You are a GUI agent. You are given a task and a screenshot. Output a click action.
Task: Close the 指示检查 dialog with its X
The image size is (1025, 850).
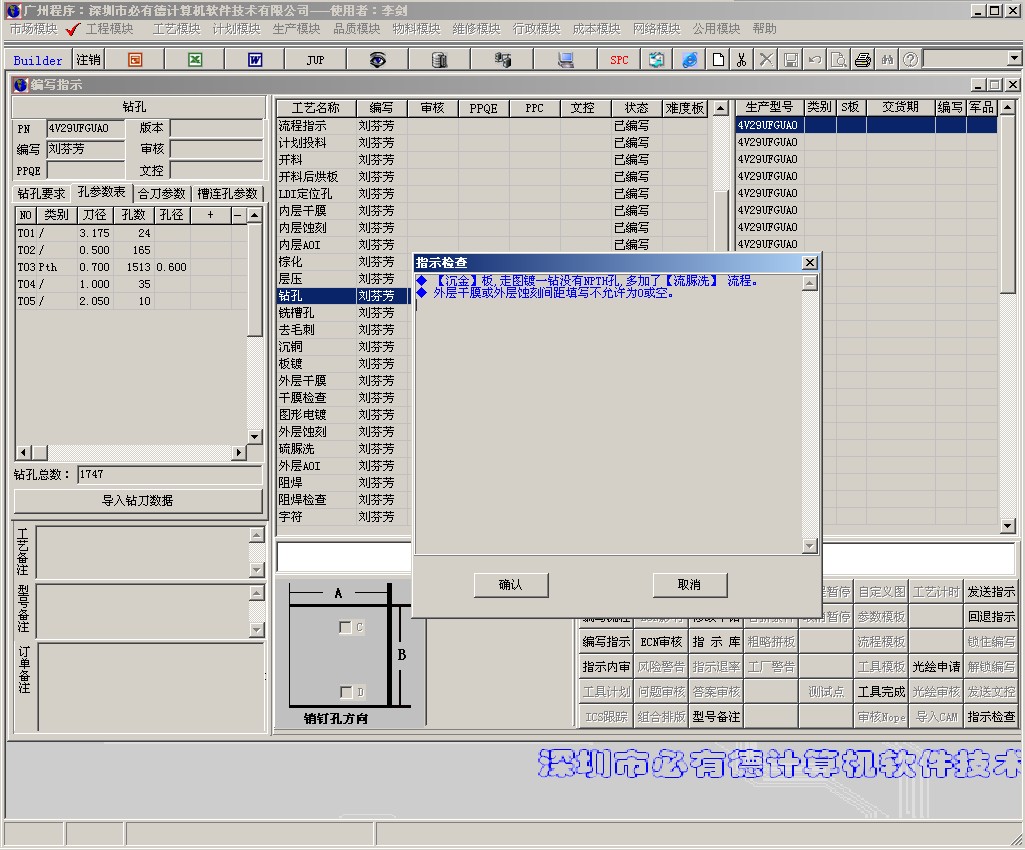pyautogui.click(x=809, y=262)
